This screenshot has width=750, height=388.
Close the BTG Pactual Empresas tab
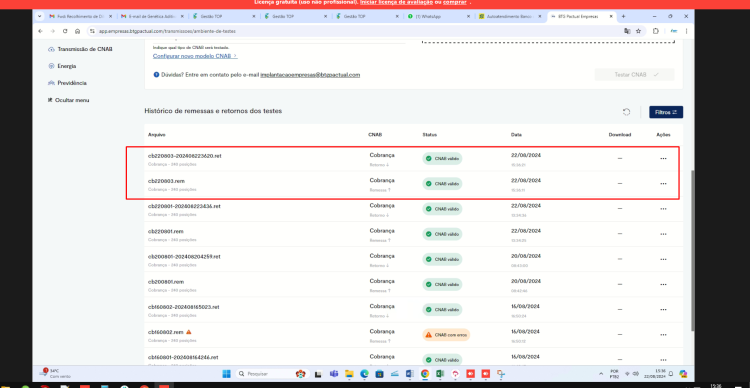pyautogui.click(x=611, y=16)
